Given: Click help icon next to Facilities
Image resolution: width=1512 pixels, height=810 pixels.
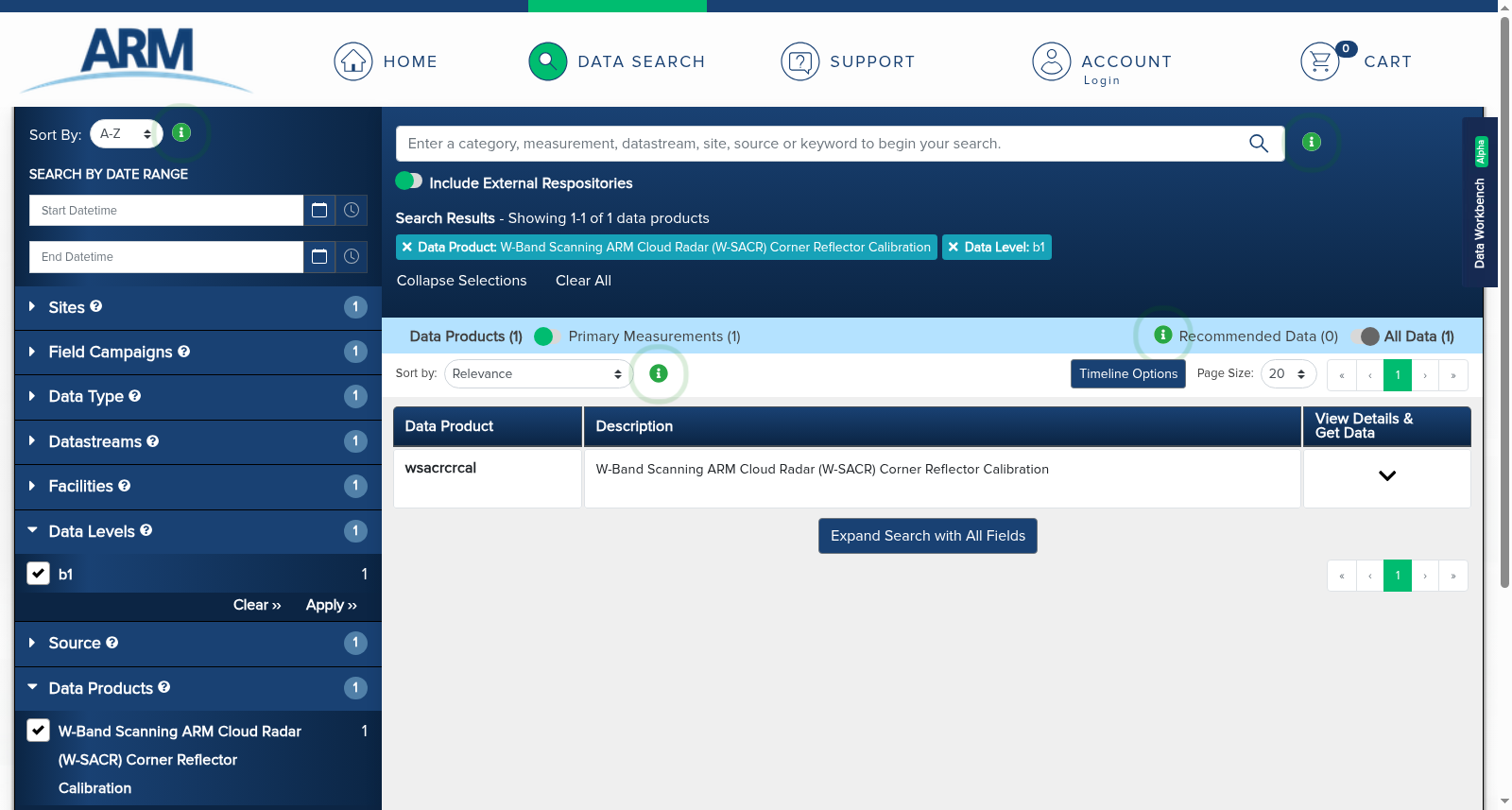Looking at the screenshot, I should (125, 485).
